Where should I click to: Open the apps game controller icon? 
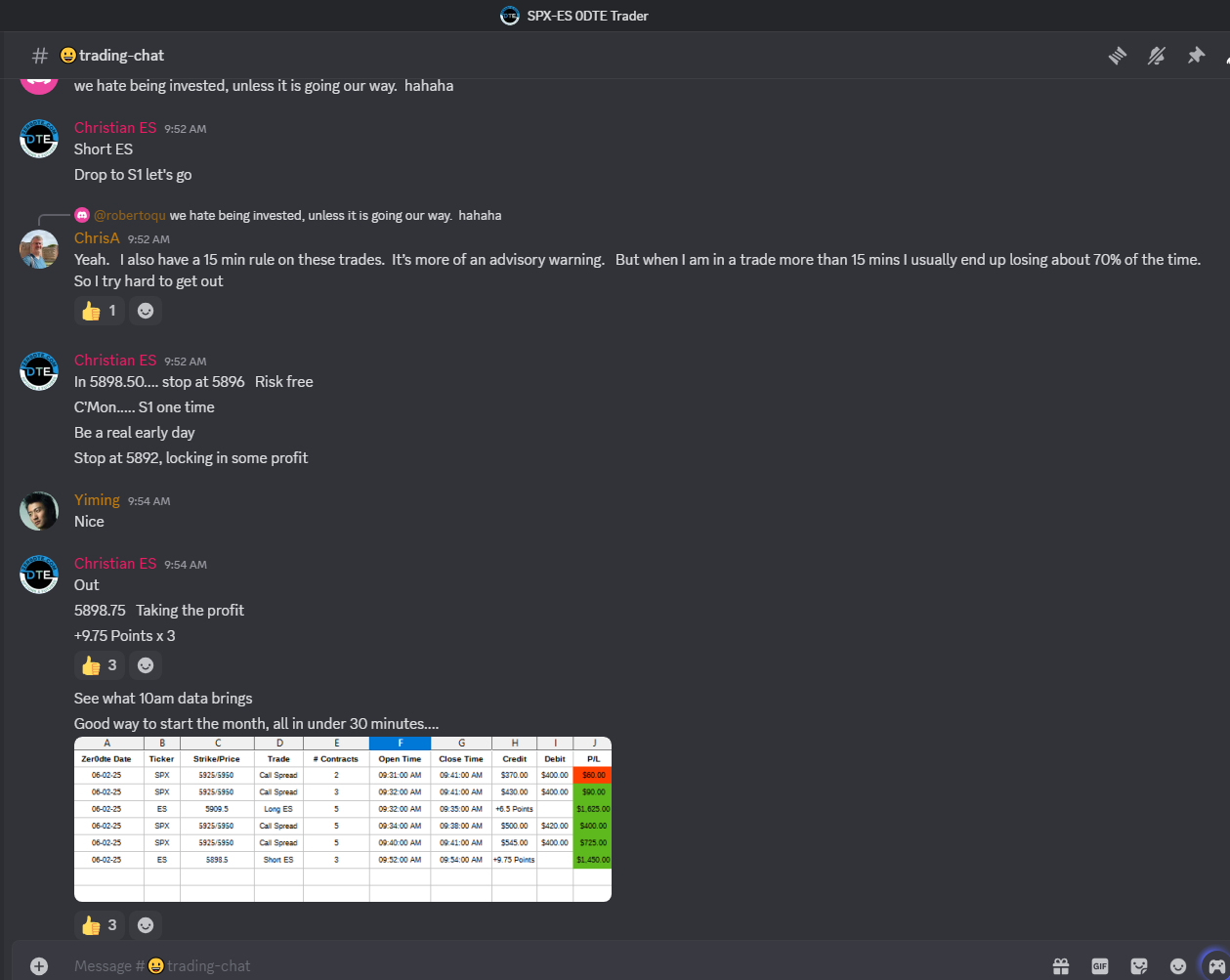(x=1214, y=964)
